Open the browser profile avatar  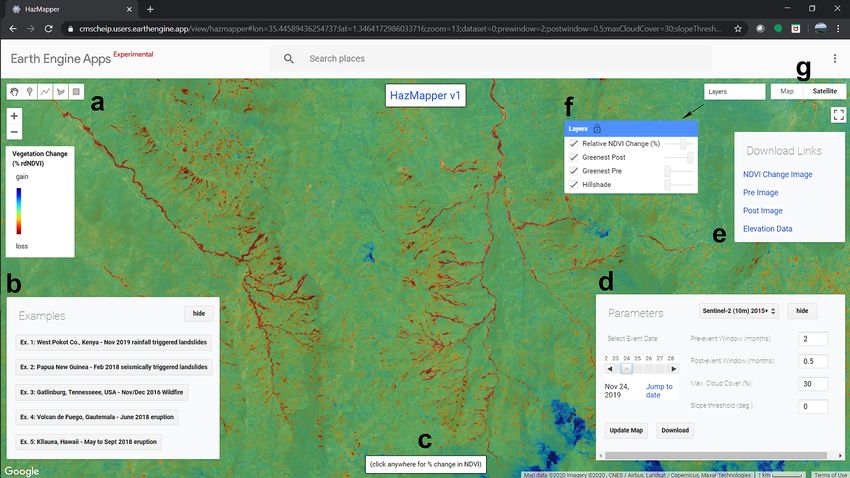click(x=820, y=29)
